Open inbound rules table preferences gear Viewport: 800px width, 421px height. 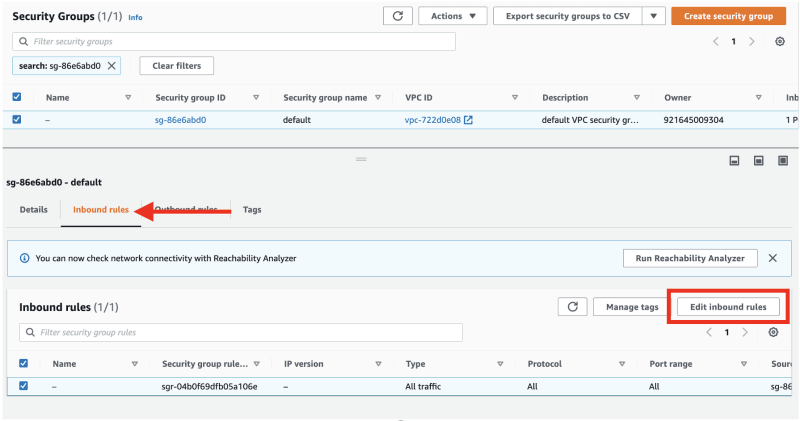click(x=773, y=332)
